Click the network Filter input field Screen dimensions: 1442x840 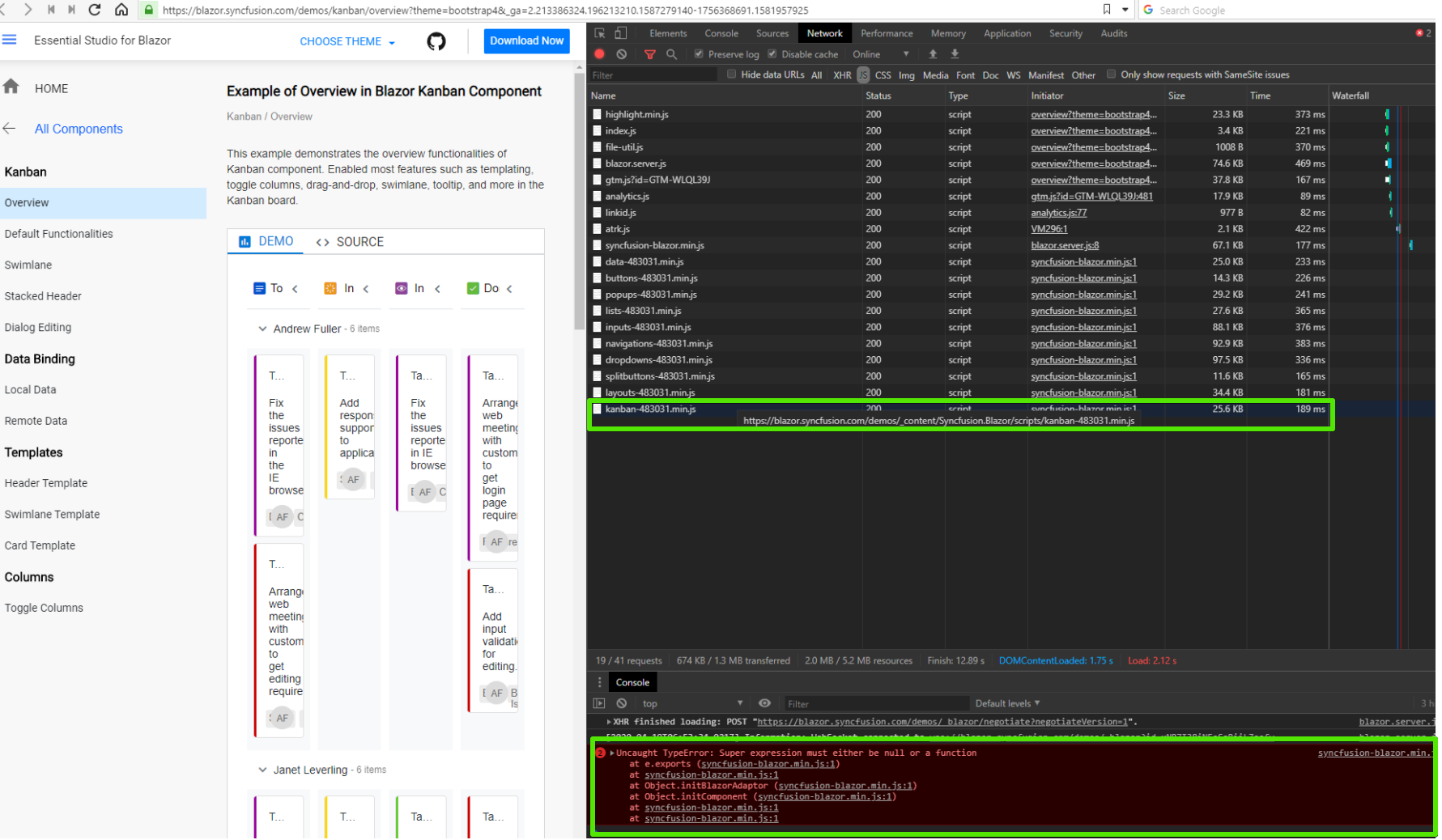click(x=653, y=75)
